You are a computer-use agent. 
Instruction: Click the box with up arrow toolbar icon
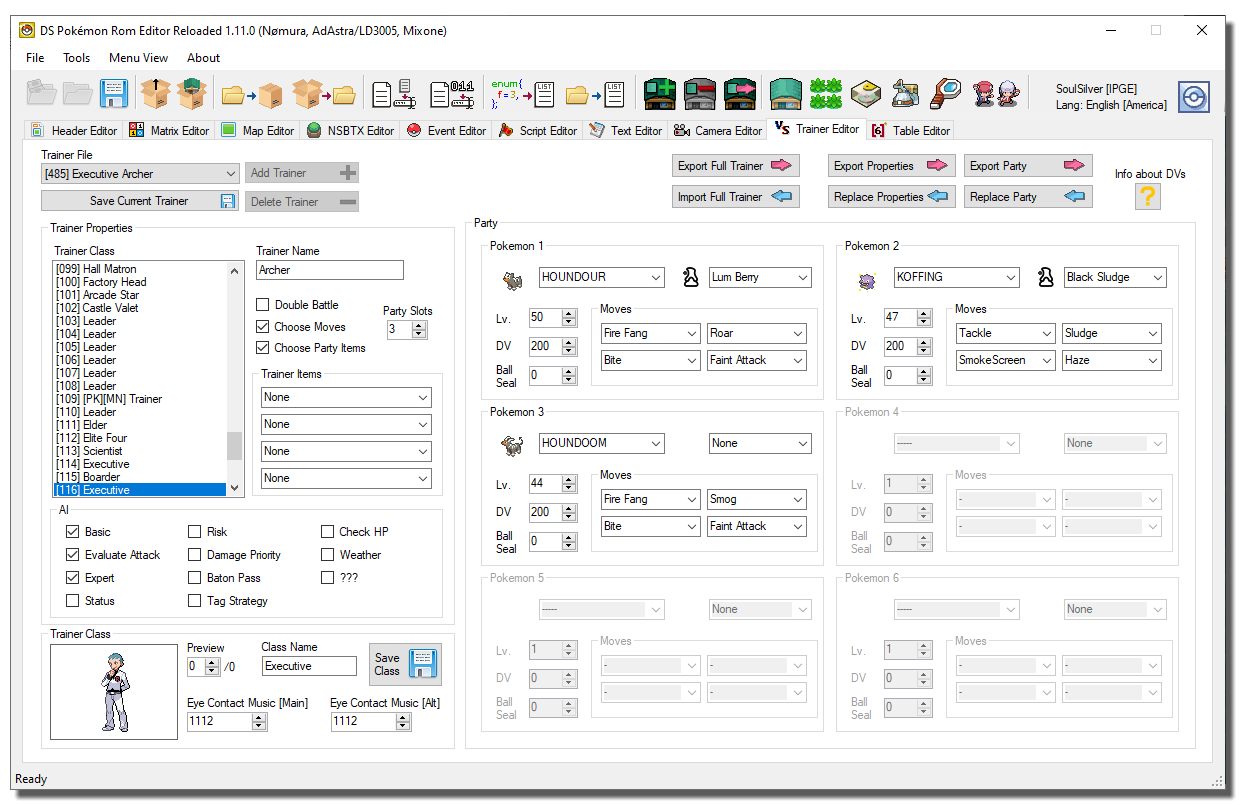155,94
